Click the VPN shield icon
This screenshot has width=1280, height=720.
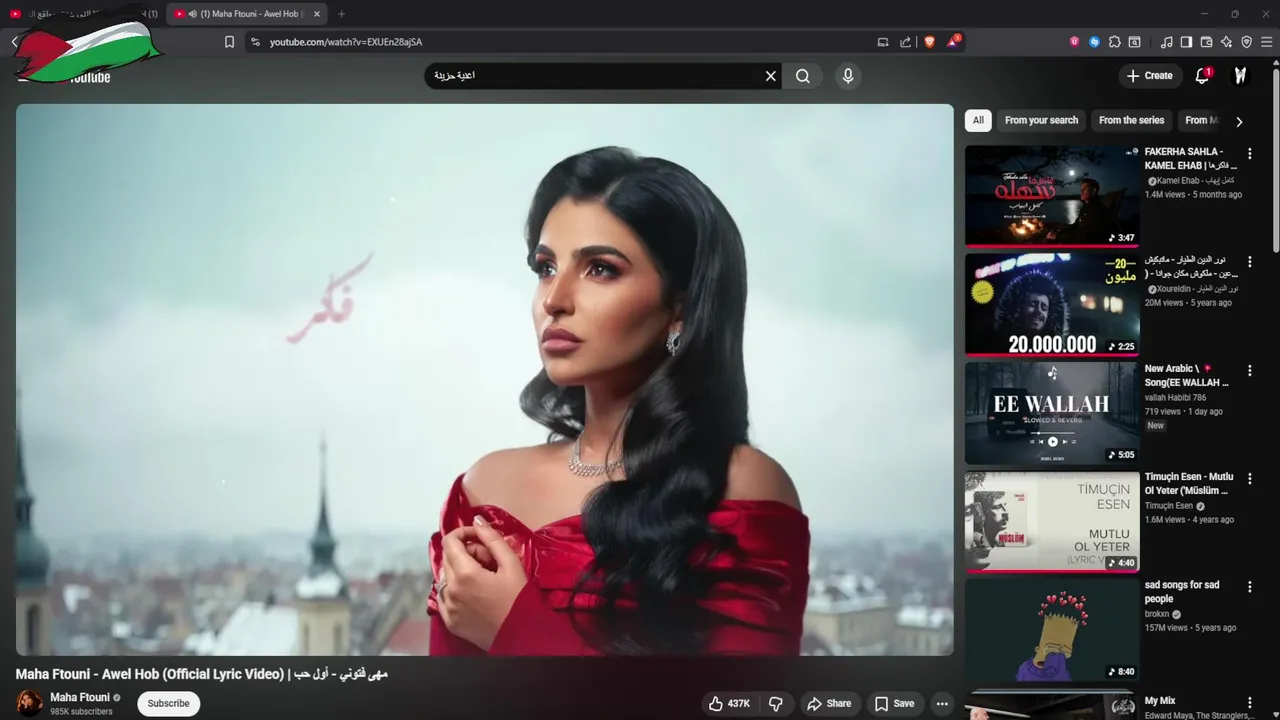pyautogui.click(x=1246, y=42)
